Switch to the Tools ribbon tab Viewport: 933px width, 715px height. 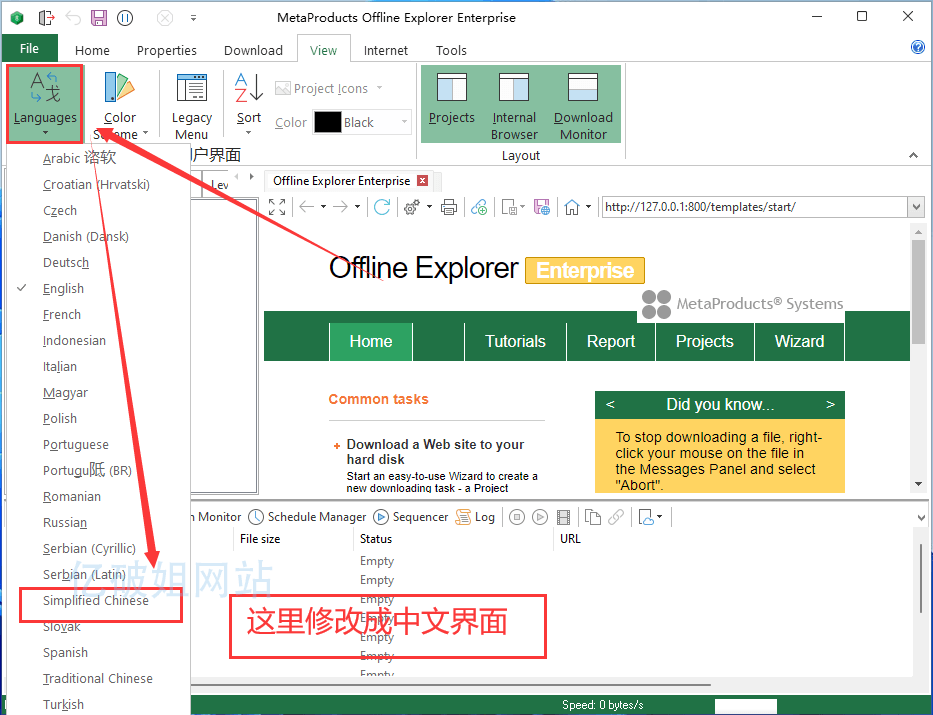[x=451, y=50]
